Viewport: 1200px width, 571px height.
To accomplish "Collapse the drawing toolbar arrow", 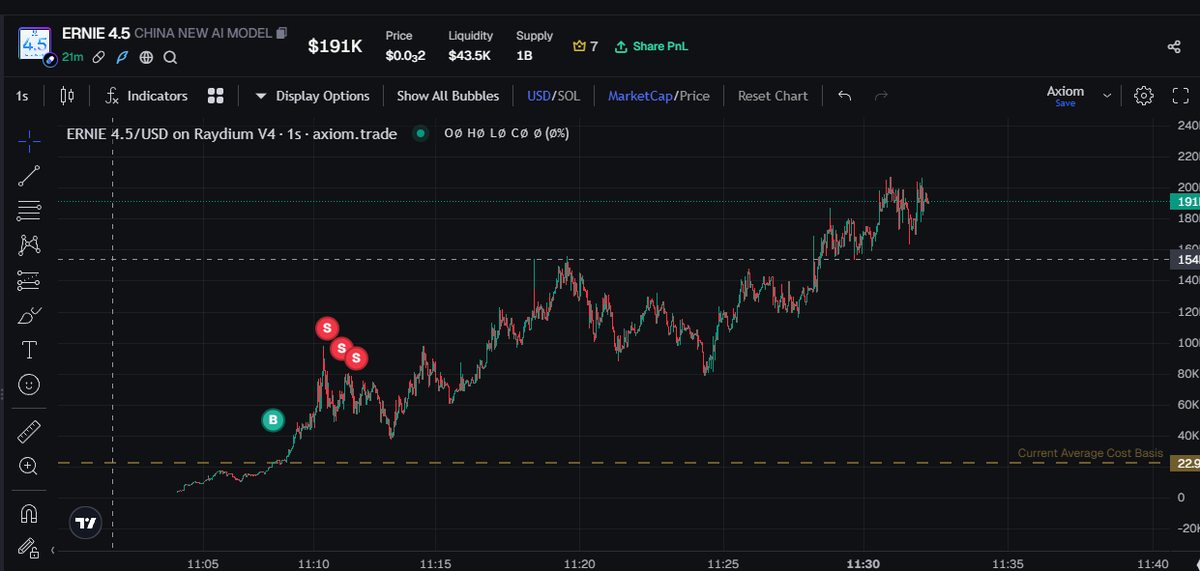I will point(52,549).
